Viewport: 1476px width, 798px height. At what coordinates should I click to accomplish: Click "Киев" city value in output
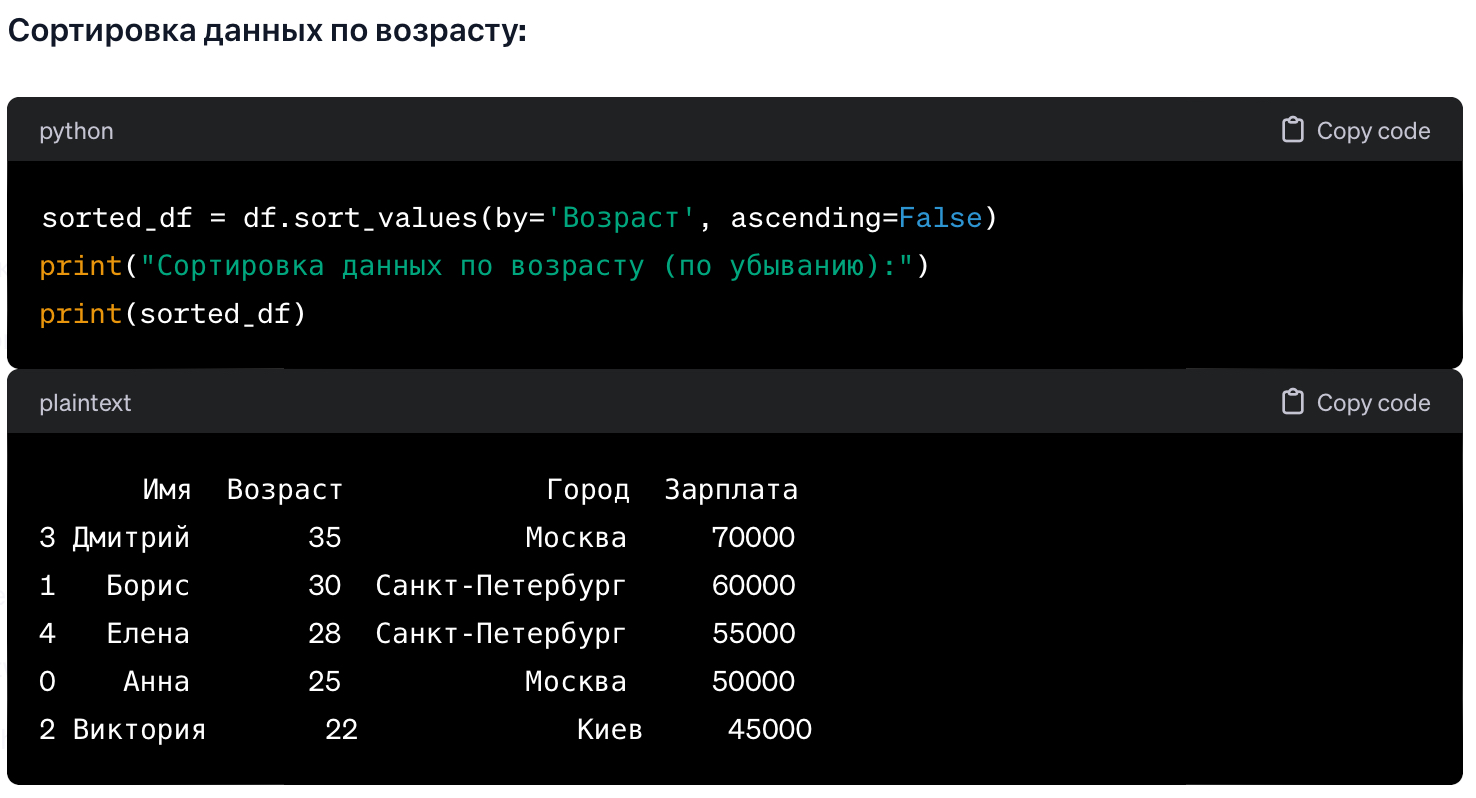(609, 730)
